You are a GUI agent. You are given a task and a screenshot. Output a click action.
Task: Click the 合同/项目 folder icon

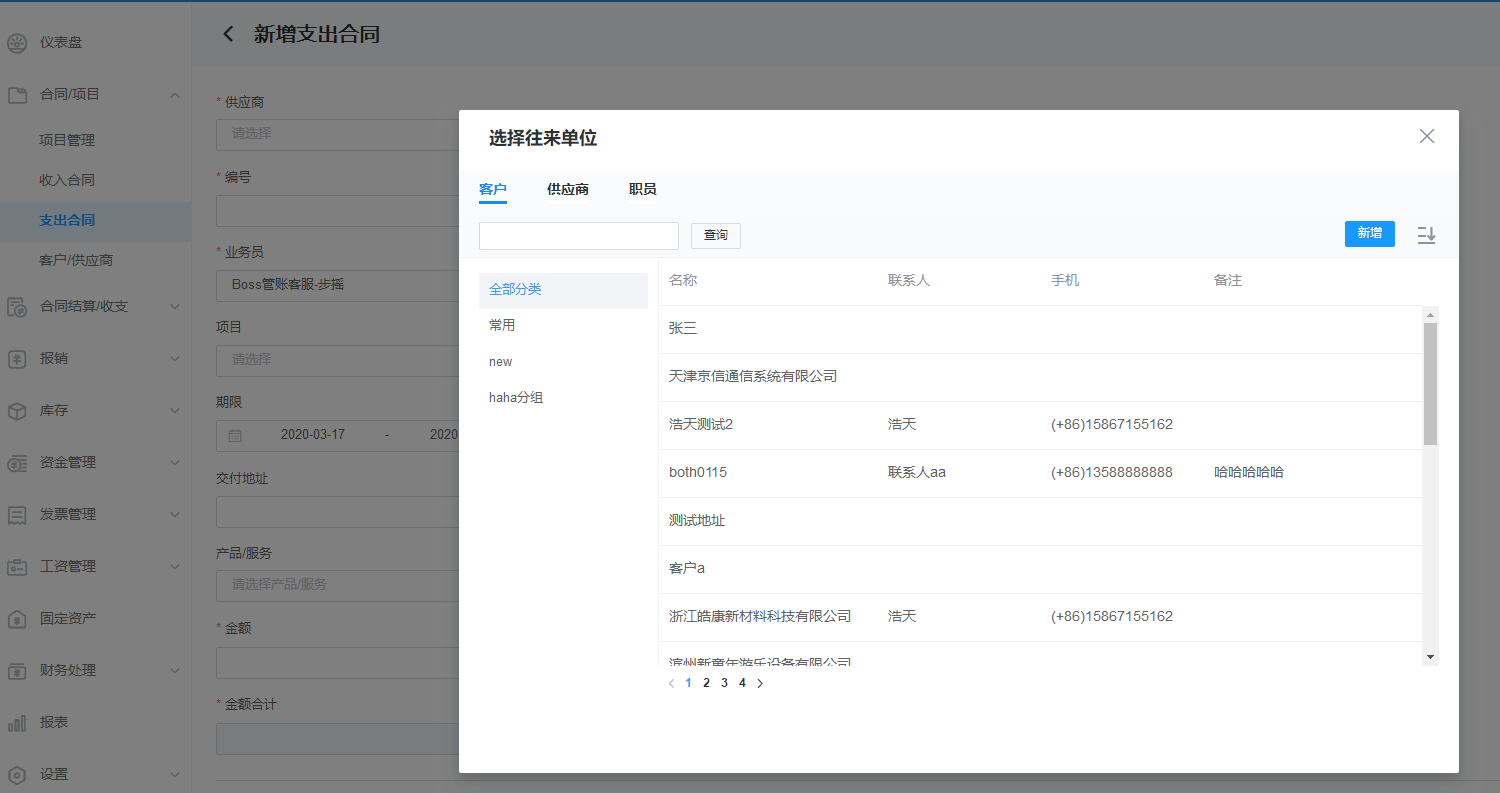tap(17, 95)
